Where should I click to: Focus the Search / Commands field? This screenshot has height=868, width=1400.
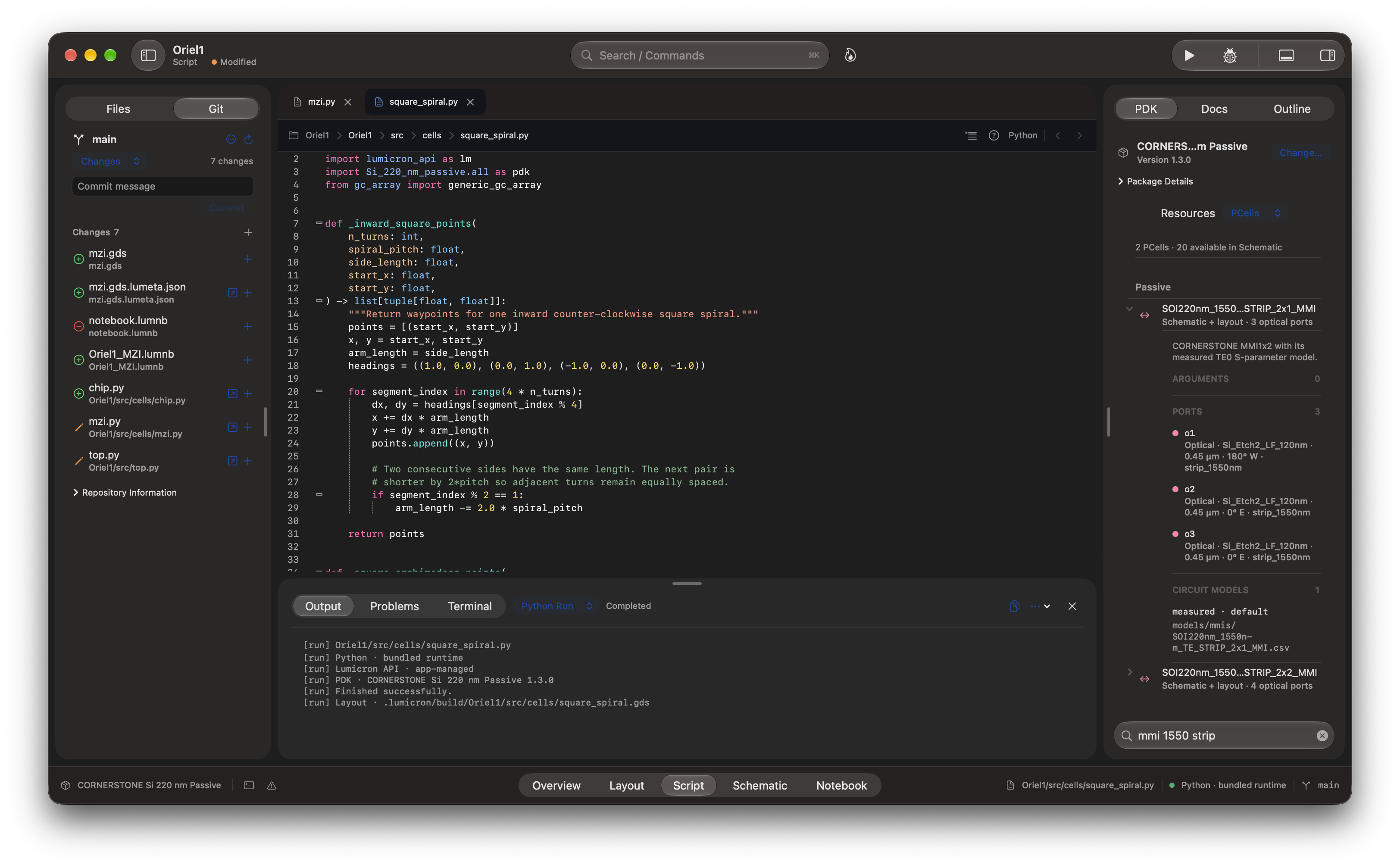pos(699,55)
